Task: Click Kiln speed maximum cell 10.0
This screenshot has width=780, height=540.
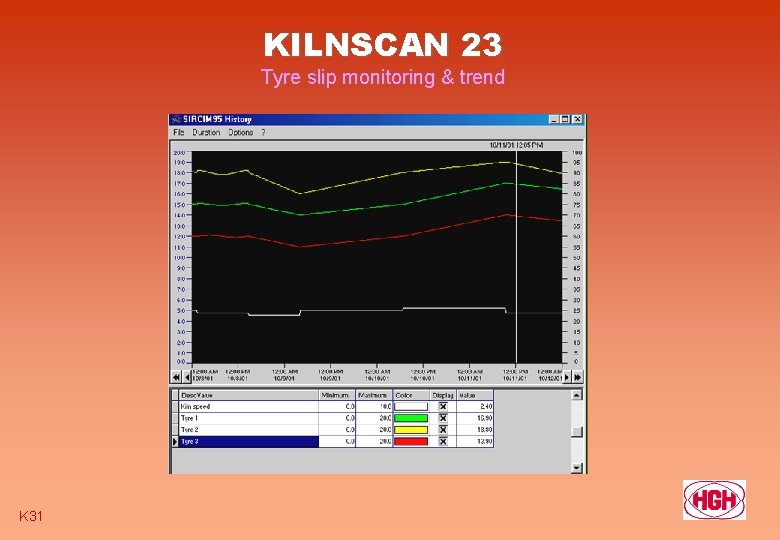Action: [x=374, y=406]
